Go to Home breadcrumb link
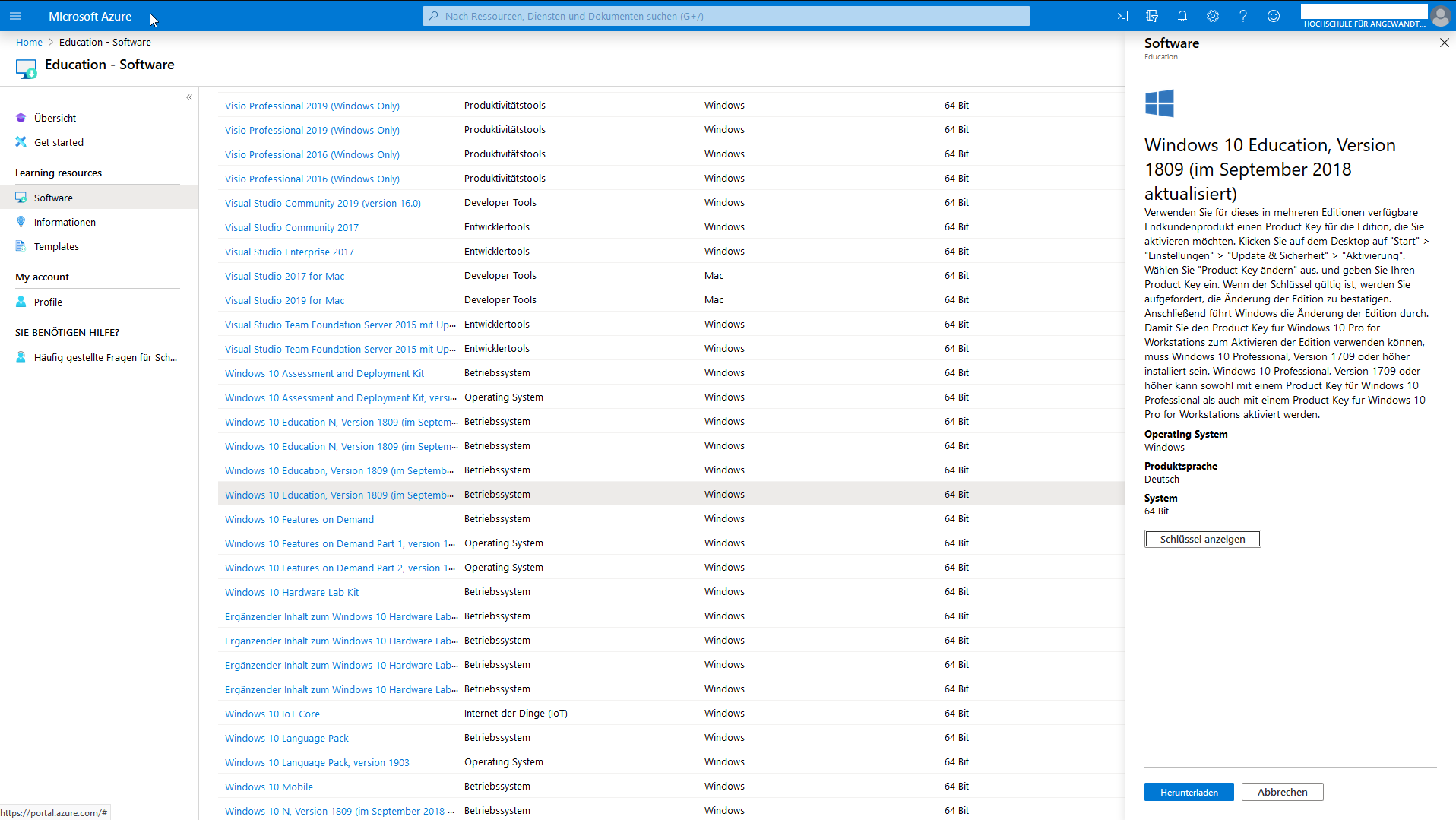The image size is (1456, 820). point(29,42)
